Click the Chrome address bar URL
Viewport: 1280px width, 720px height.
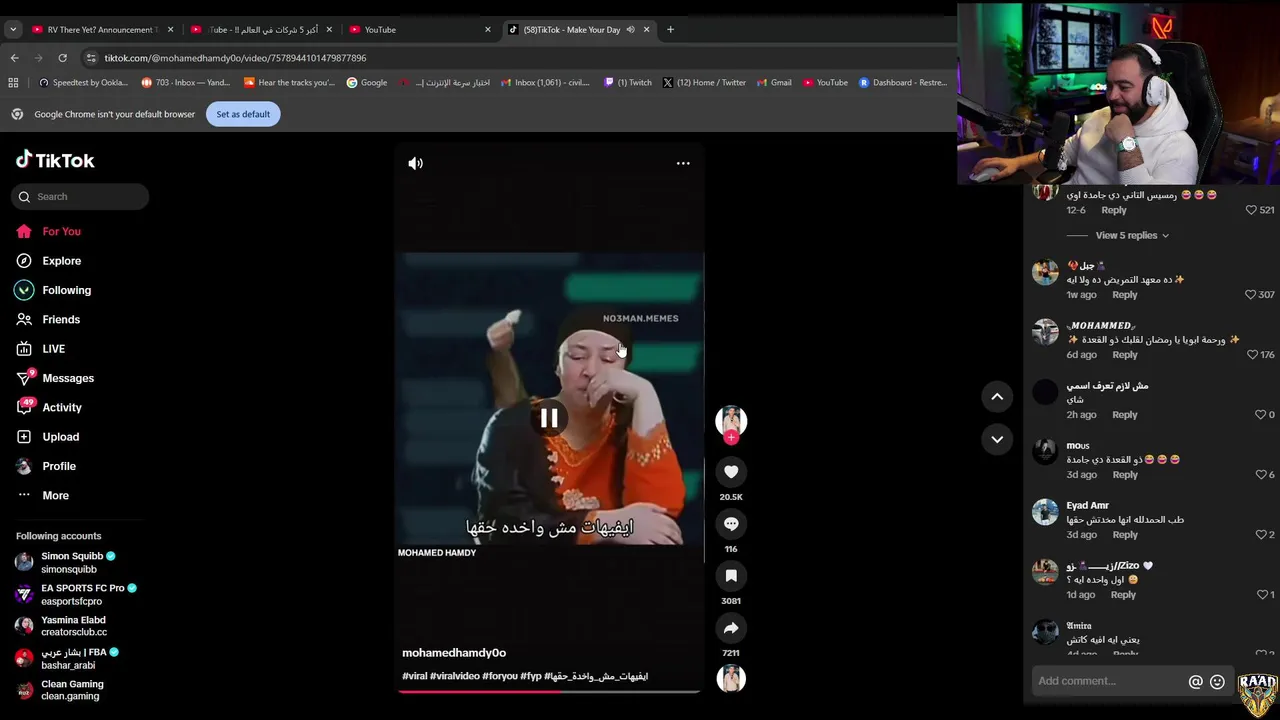pyautogui.click(x=235, y=58)
